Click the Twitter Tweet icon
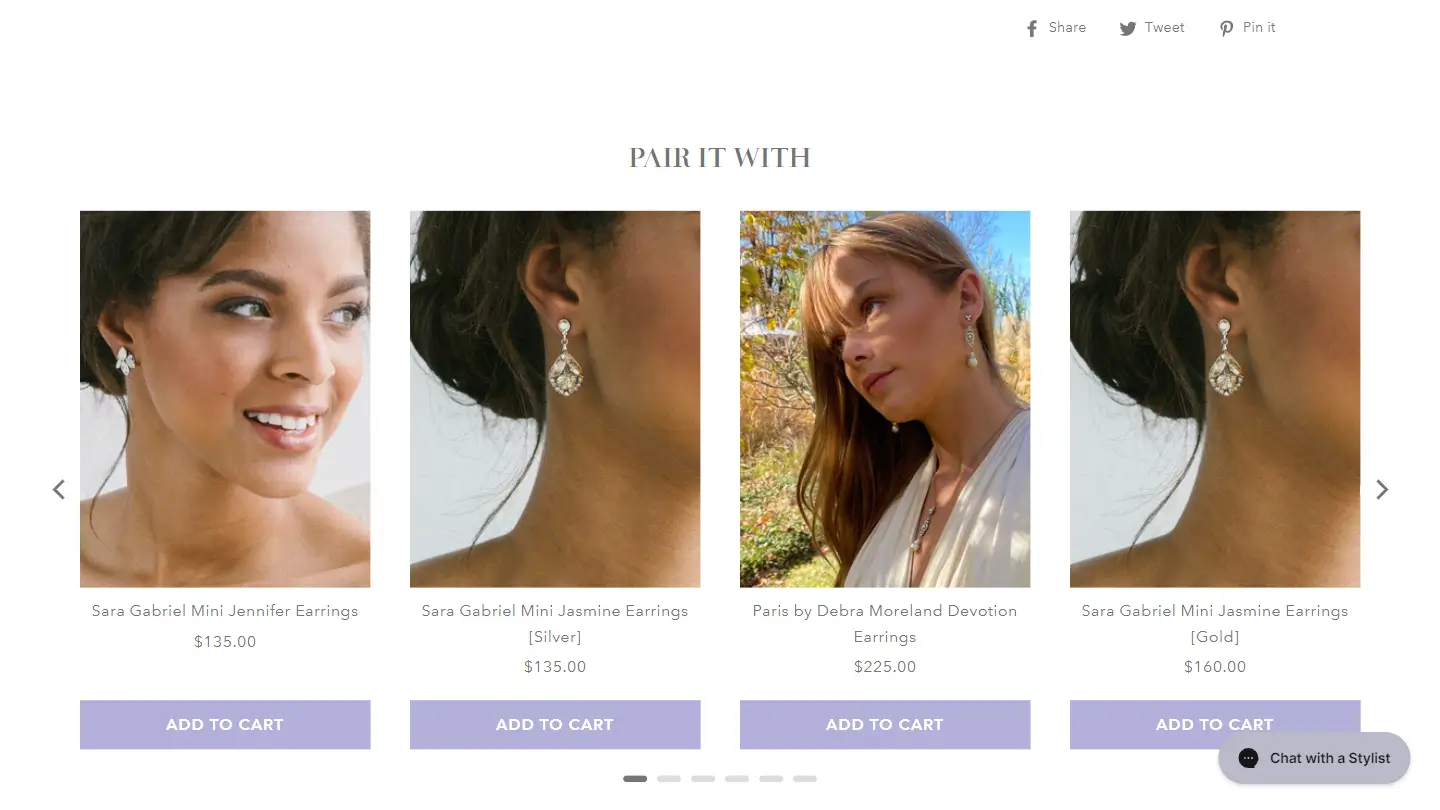The image size is (1440, 810). 1128,29
